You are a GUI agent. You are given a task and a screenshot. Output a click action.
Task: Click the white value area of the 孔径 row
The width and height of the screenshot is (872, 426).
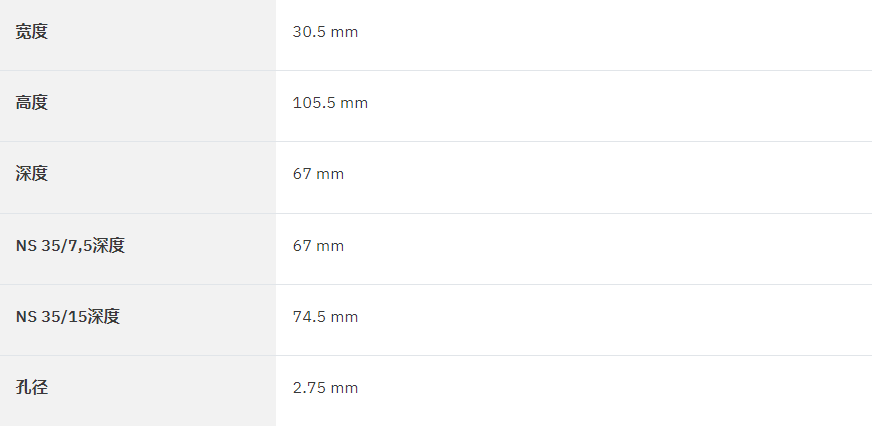[x=574, y=391]
